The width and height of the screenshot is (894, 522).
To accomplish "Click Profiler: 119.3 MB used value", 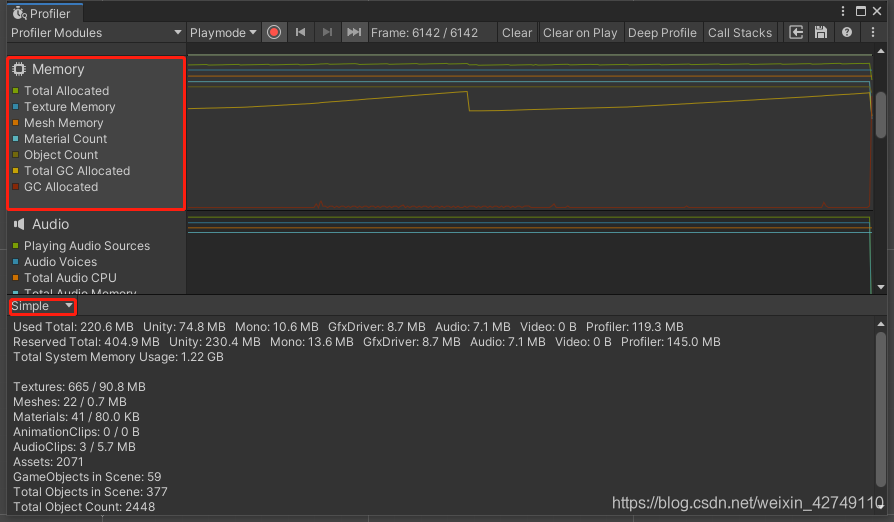I will (x=635, y=327).
